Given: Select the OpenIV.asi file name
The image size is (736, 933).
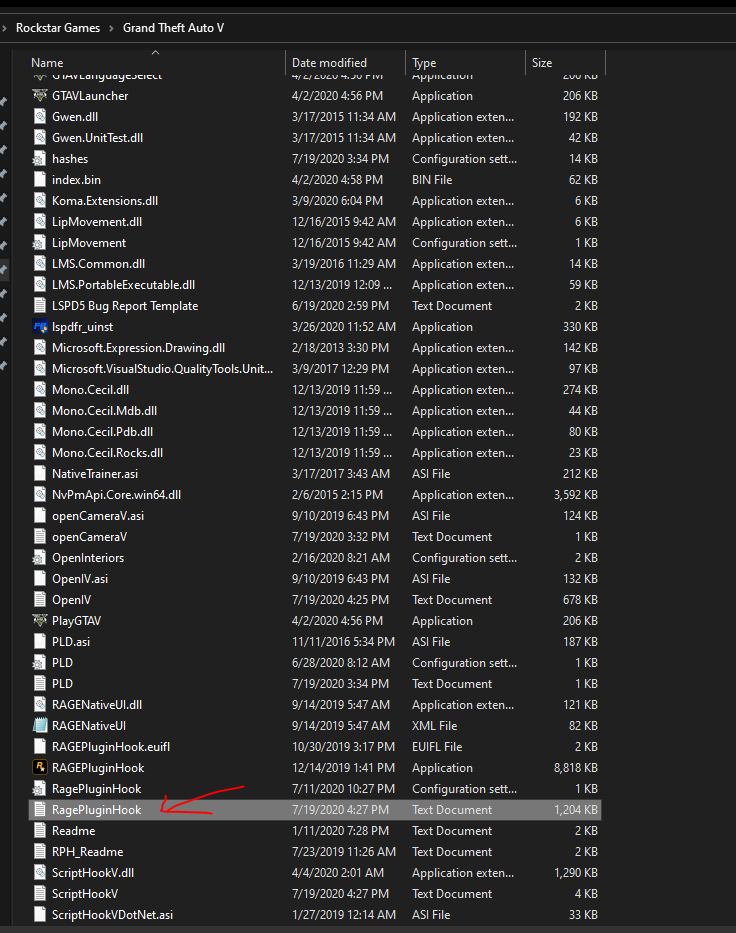Looking at the screenshot, I should tap(80, 578).
